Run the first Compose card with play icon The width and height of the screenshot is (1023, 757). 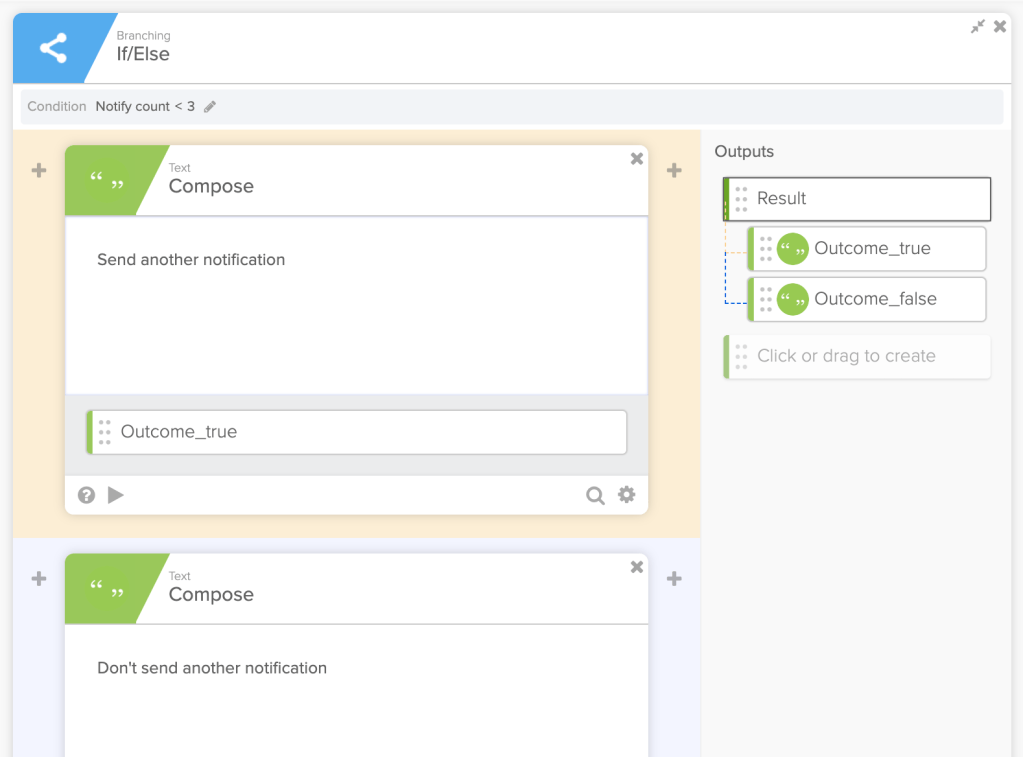pos(116,495)
